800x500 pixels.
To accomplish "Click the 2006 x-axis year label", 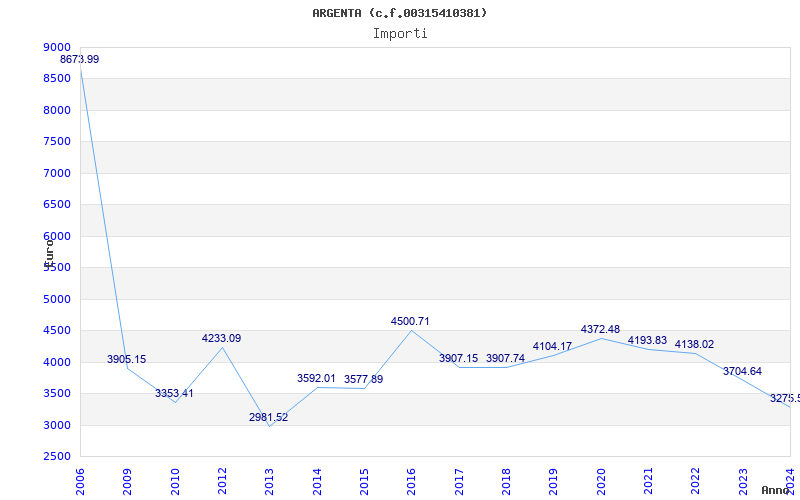I will 80,482.
